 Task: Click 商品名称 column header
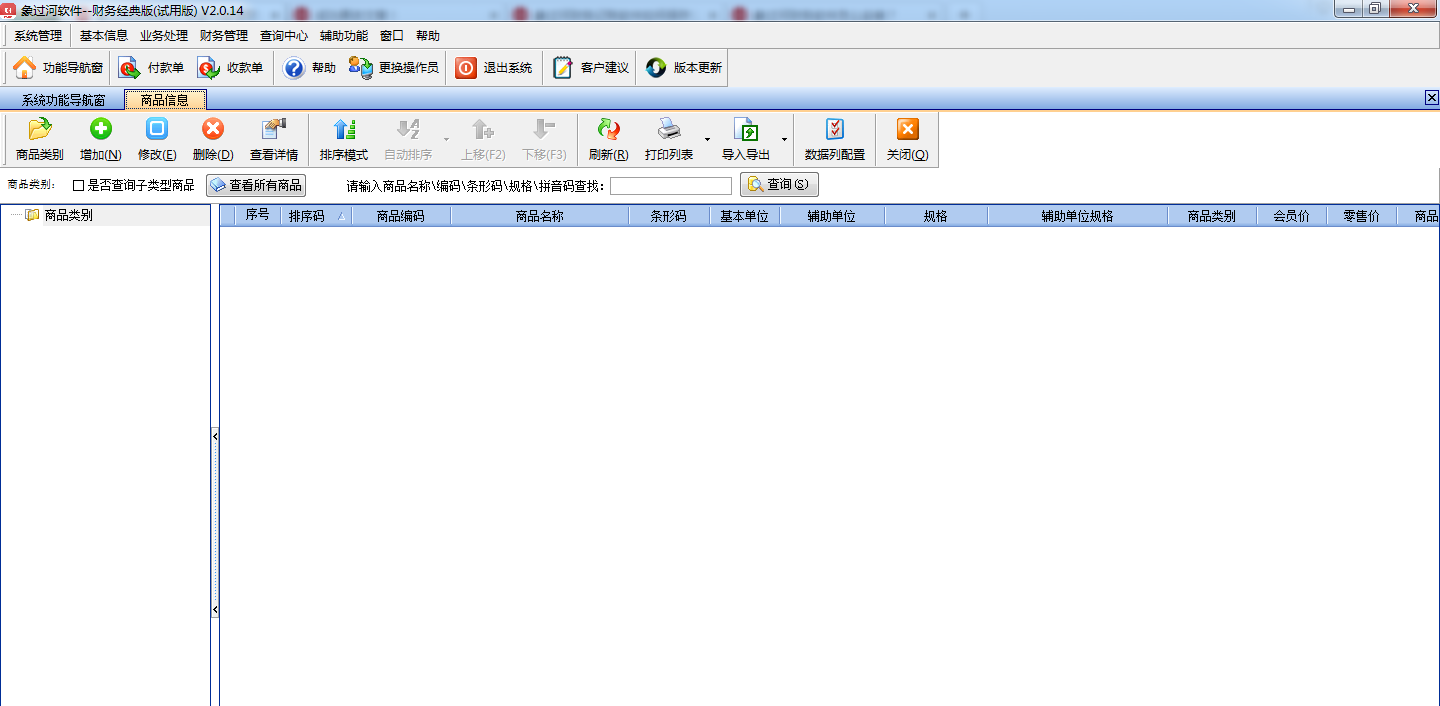tap(540, 216)
